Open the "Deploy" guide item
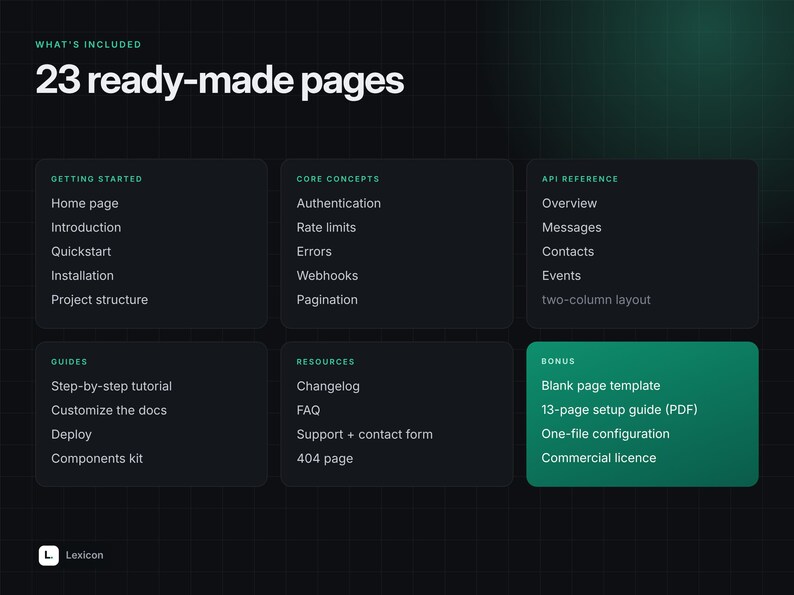794x595 pixels. 71,434
